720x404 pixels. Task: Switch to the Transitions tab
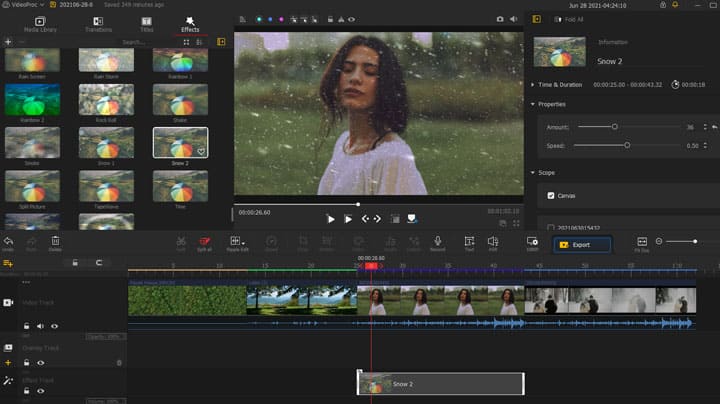(x=97, y=22)
